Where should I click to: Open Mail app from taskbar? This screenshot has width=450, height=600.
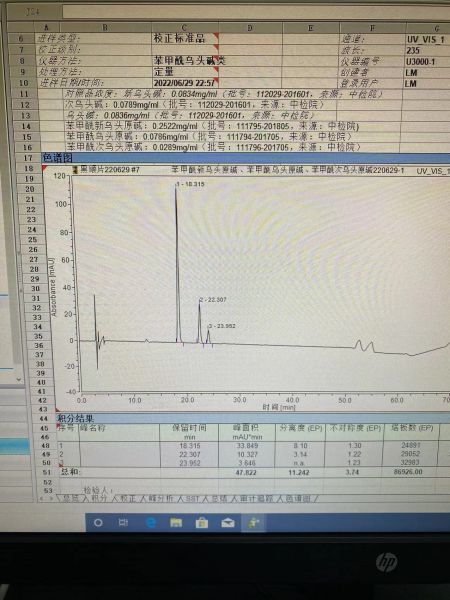click(228, 523)
